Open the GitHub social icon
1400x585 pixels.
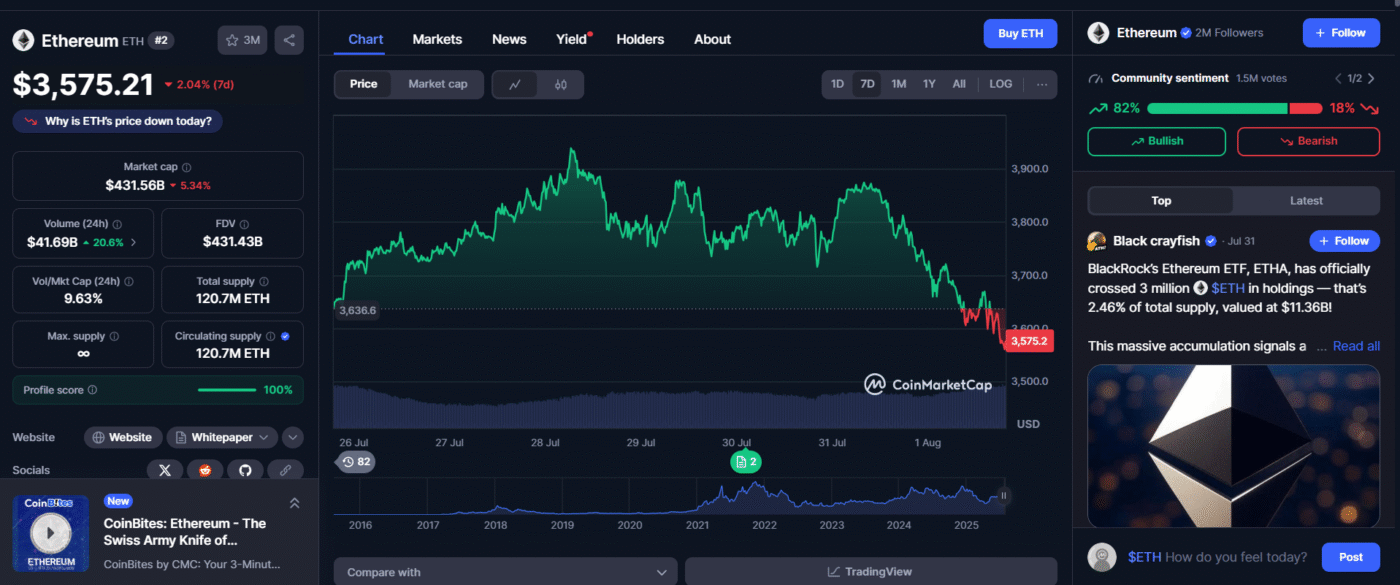click(245, 470)
